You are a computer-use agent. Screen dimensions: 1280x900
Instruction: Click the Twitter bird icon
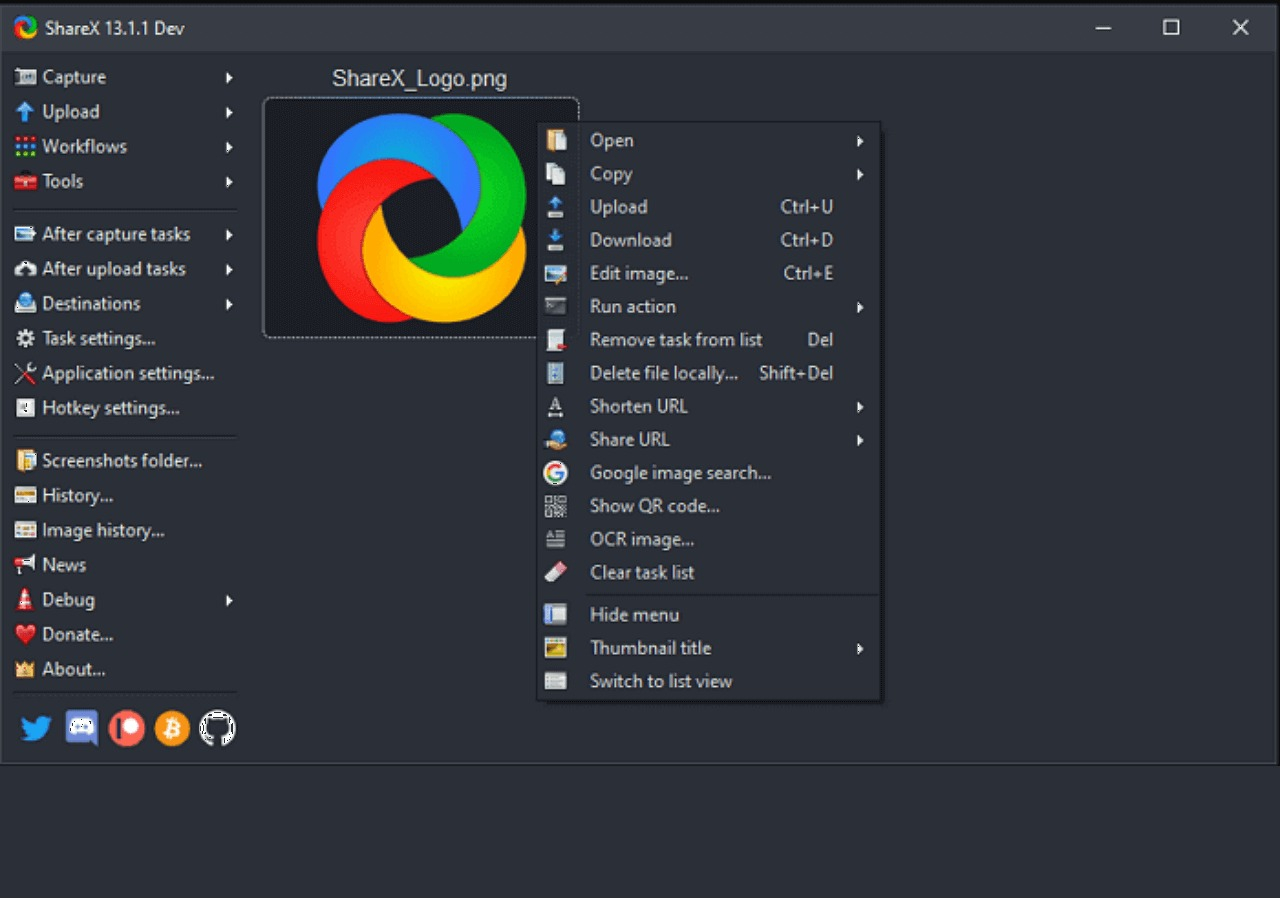[36, 728]
